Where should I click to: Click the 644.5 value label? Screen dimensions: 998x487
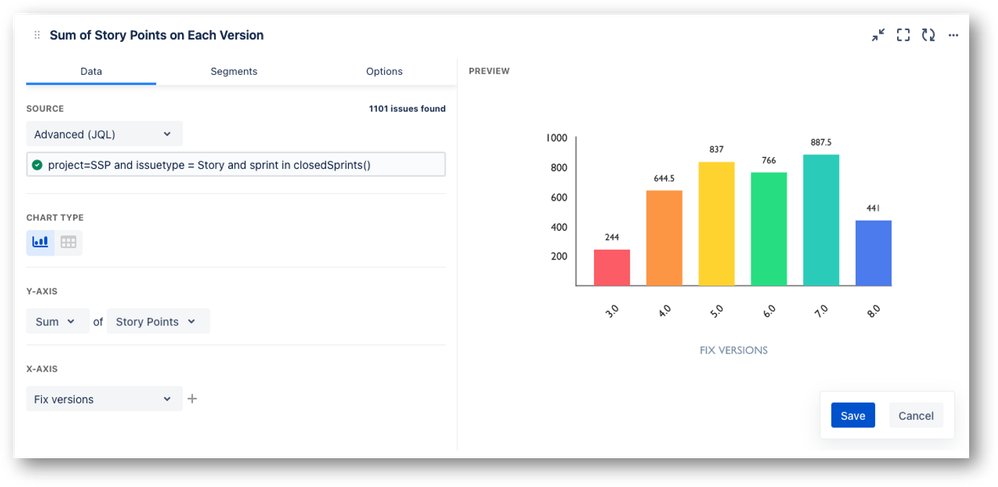point(664,178)
